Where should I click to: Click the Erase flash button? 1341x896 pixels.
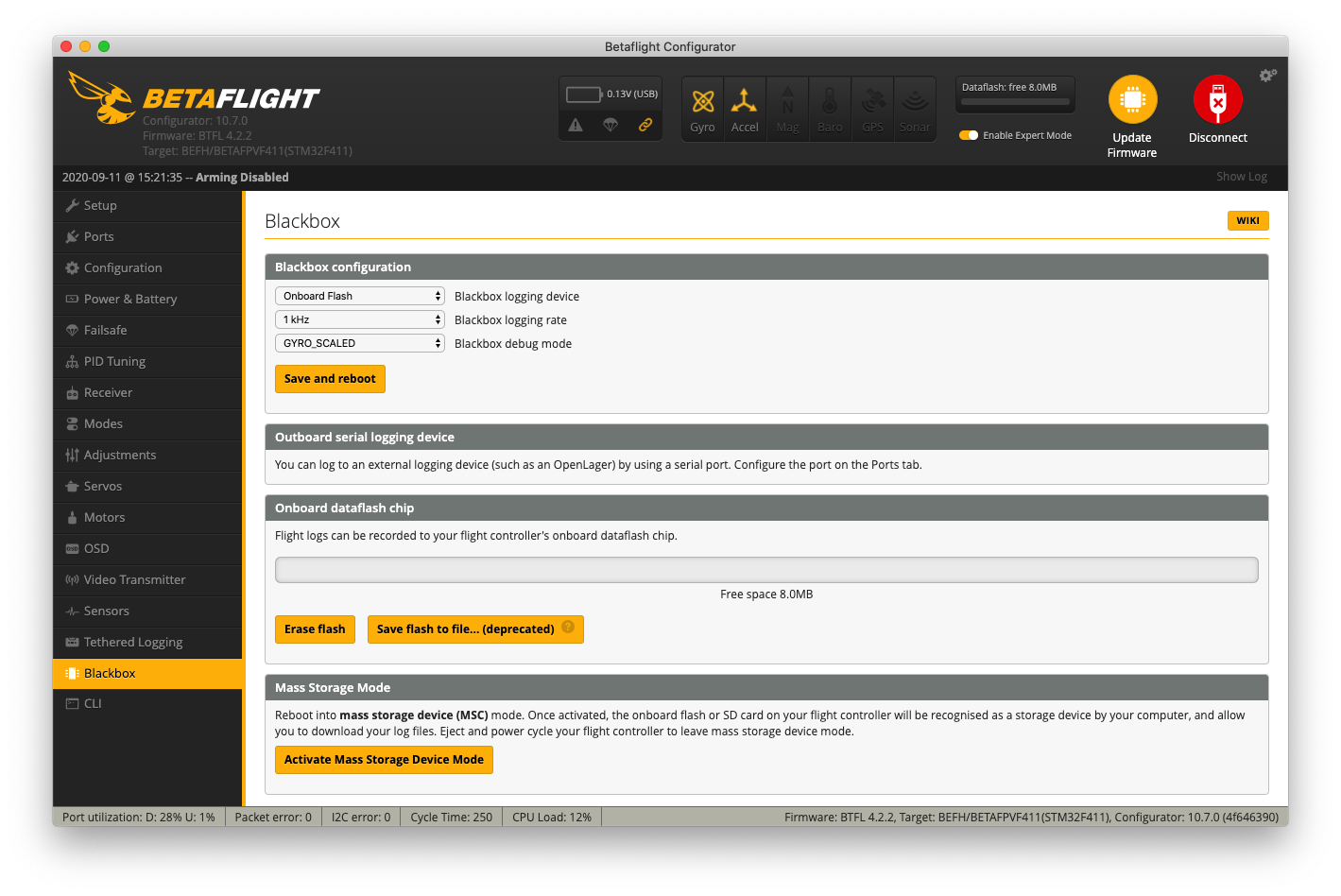pyautogui.click(x=315, y=629)
